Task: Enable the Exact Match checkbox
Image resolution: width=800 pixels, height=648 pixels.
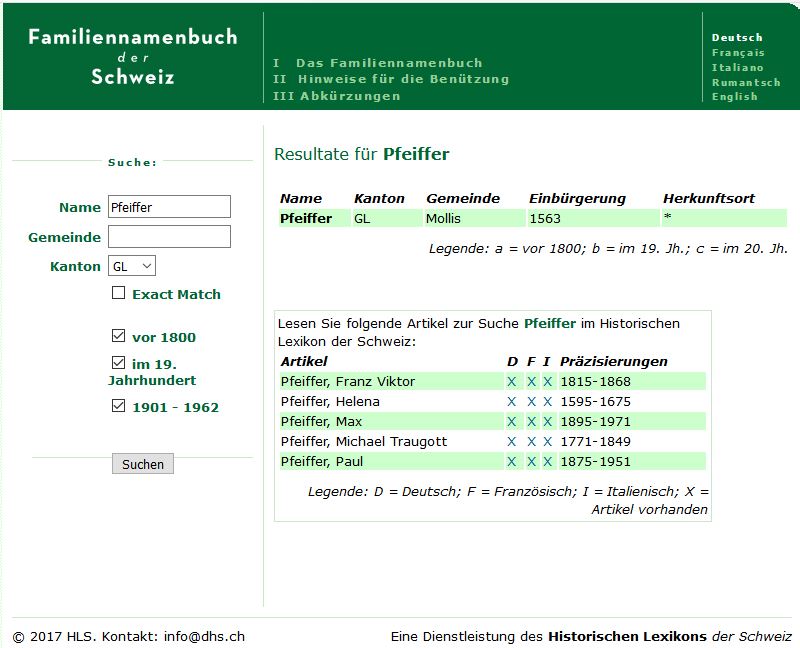Action: click(x=118, y=293)
